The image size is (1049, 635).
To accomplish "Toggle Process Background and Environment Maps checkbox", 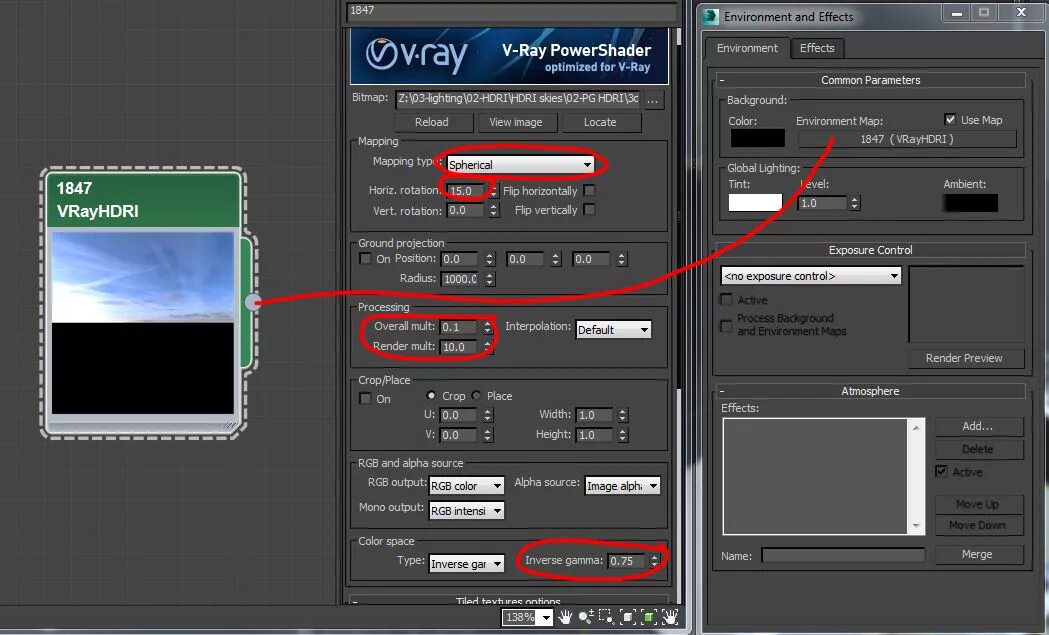I will (x=726, y=325).
